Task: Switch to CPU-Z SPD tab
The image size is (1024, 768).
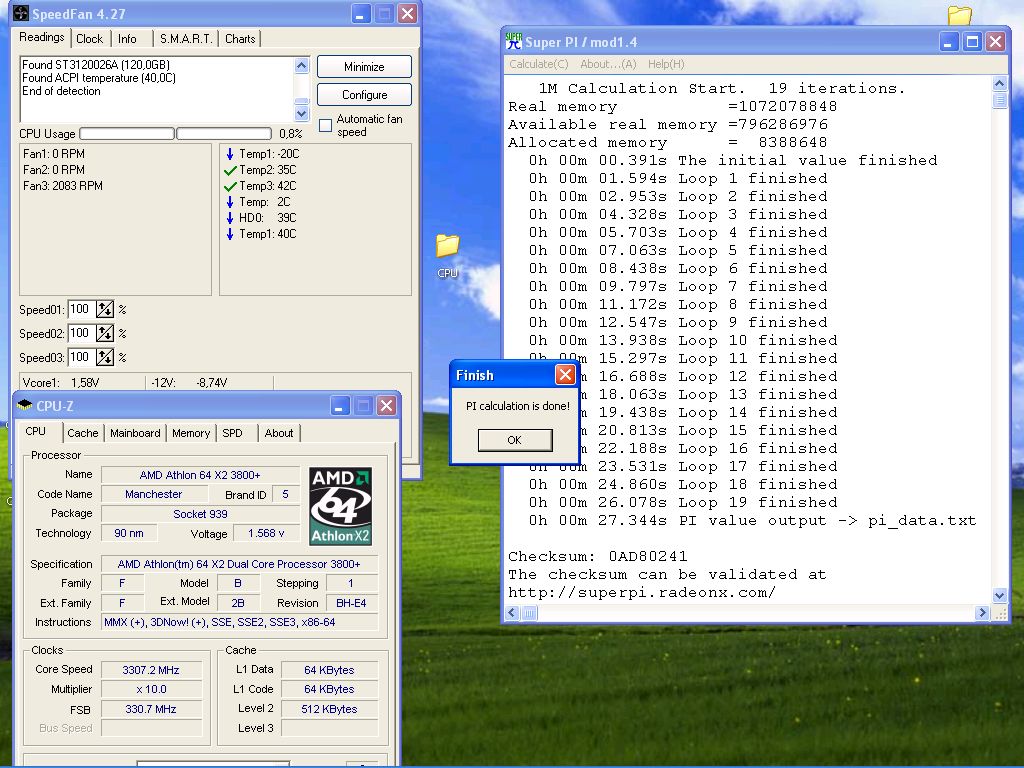Action: [232, 433]
